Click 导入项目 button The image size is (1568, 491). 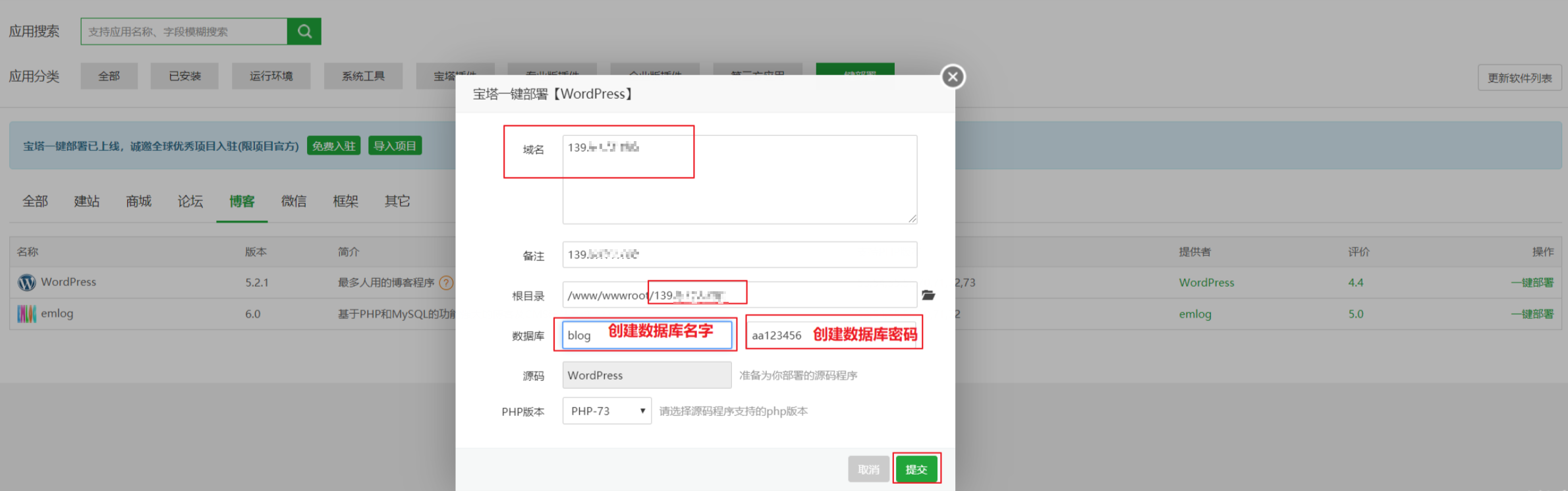[395, 146]
